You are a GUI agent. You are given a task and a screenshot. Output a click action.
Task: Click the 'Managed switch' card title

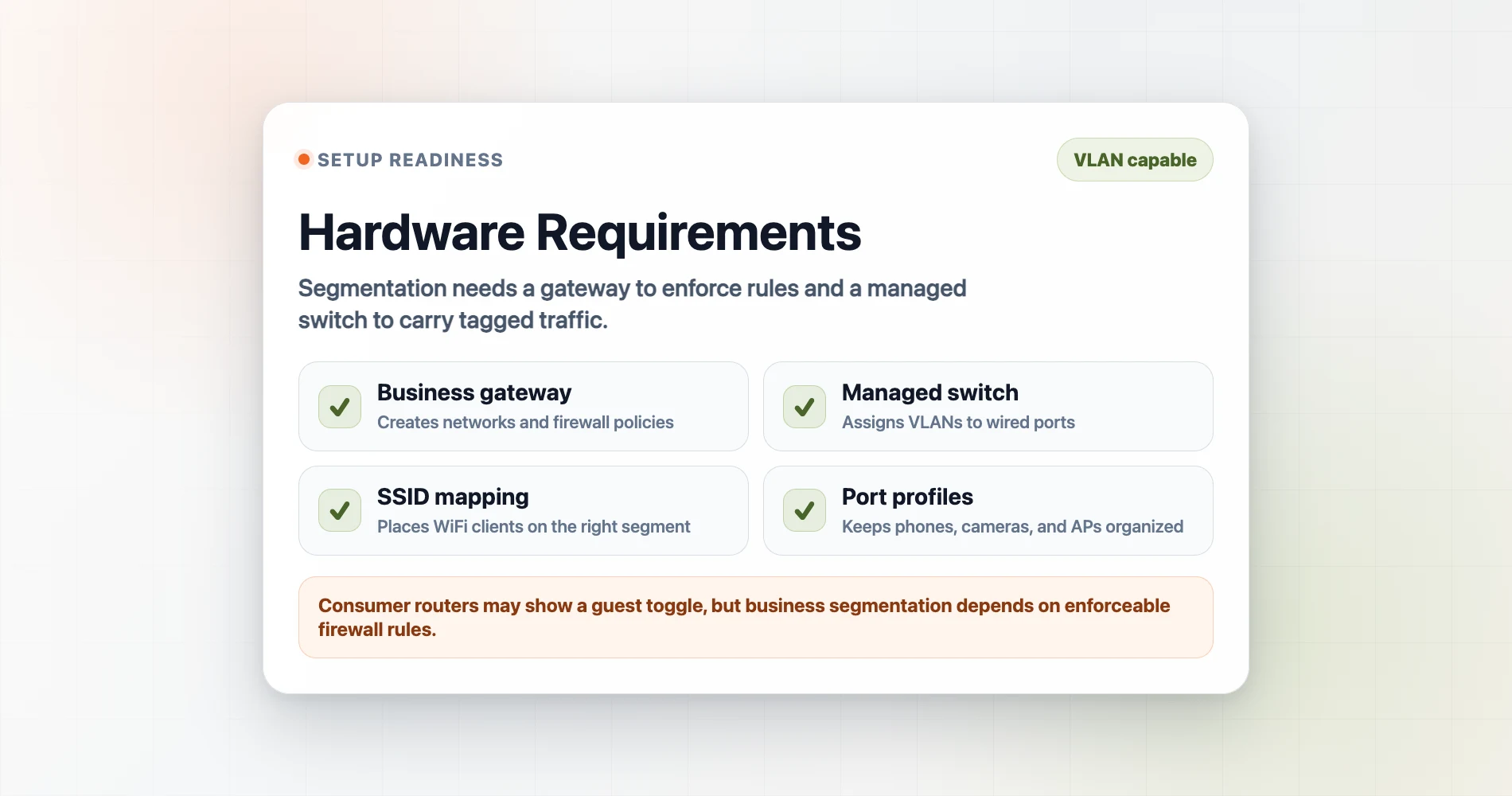click(x=930, y=392)
